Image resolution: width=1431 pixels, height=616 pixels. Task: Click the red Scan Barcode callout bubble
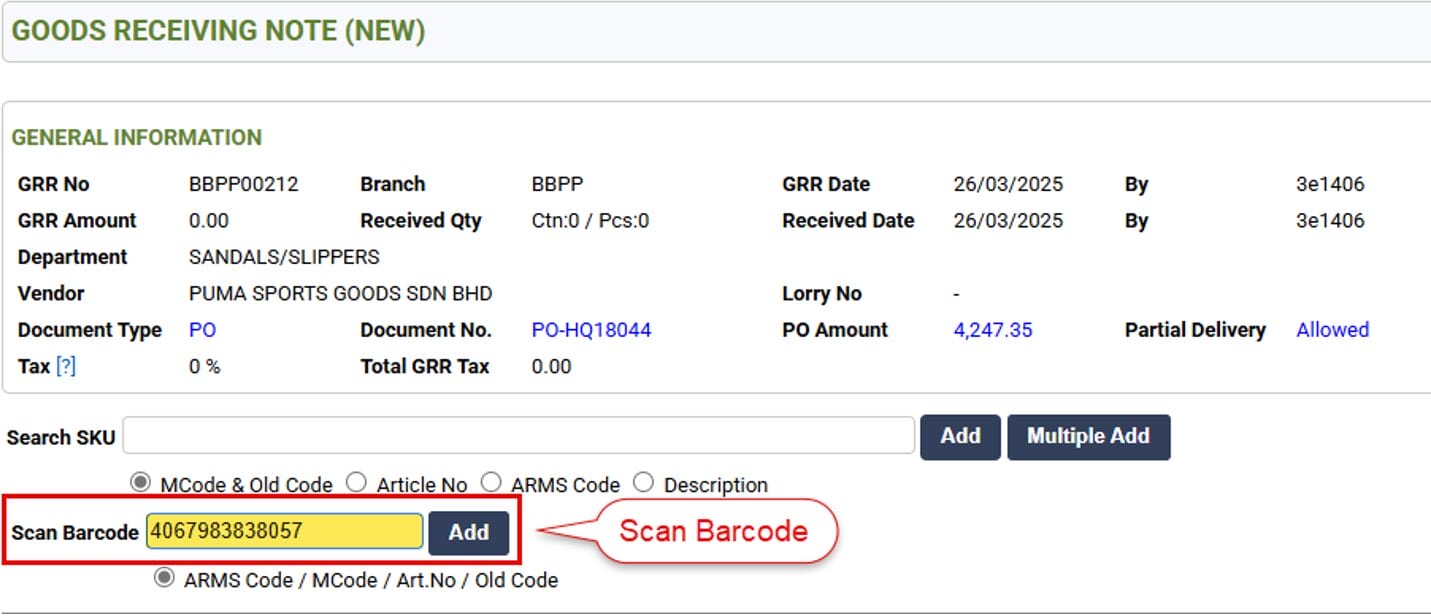click(714, 531)
